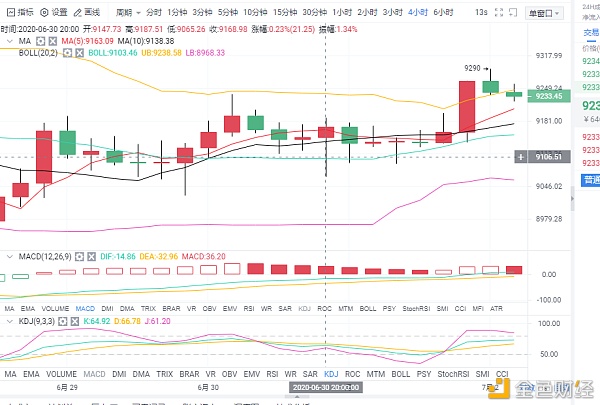Select StochRSI in MACD panel indicator row
This screenshot has width=600, height=405.
[x=416, y=309]
